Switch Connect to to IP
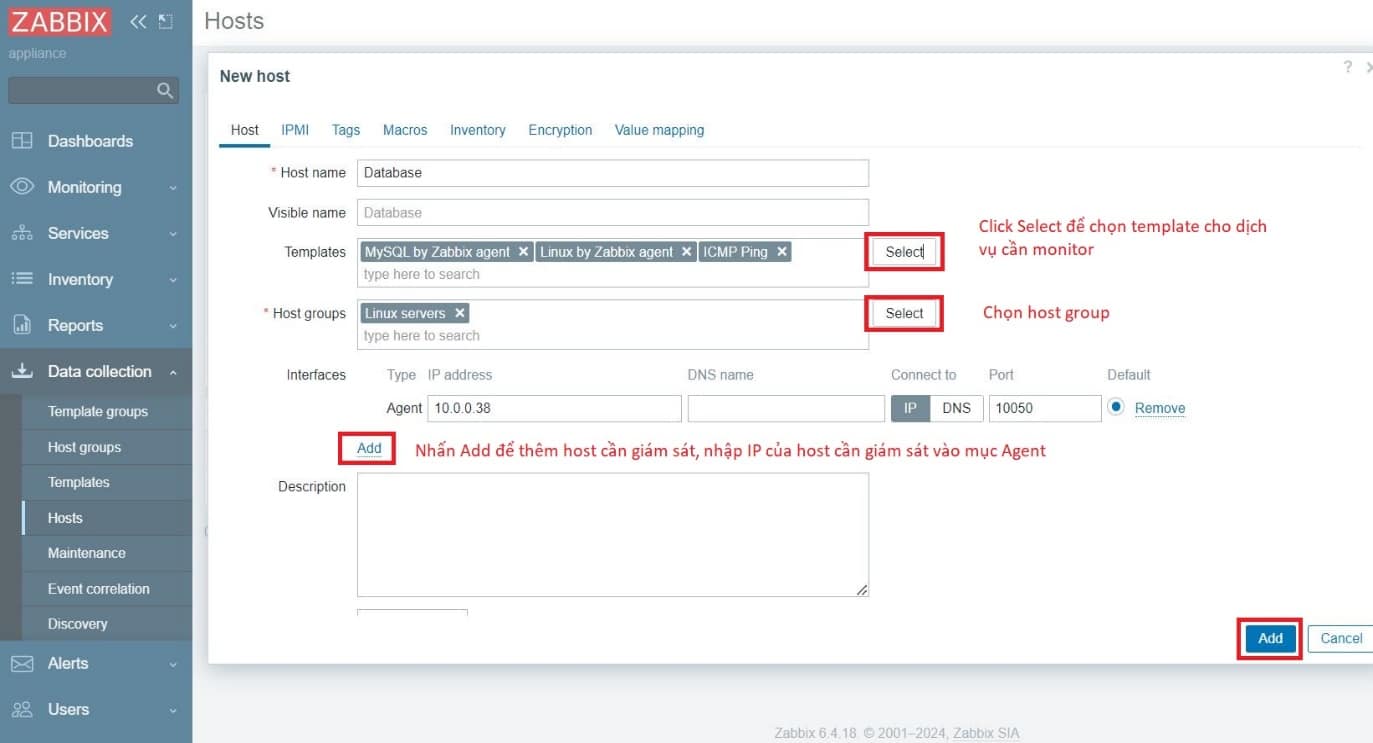Image resolution: width=1373 pixels, height=743 pixels. tap(910, 408)
